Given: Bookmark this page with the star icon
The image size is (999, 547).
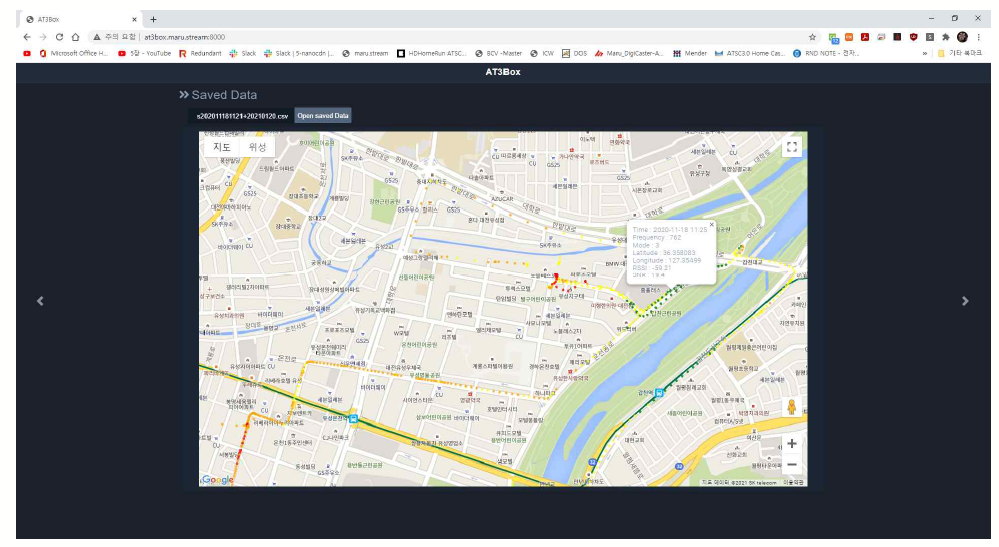Looking at the screenshot, I should coord(812,37).
